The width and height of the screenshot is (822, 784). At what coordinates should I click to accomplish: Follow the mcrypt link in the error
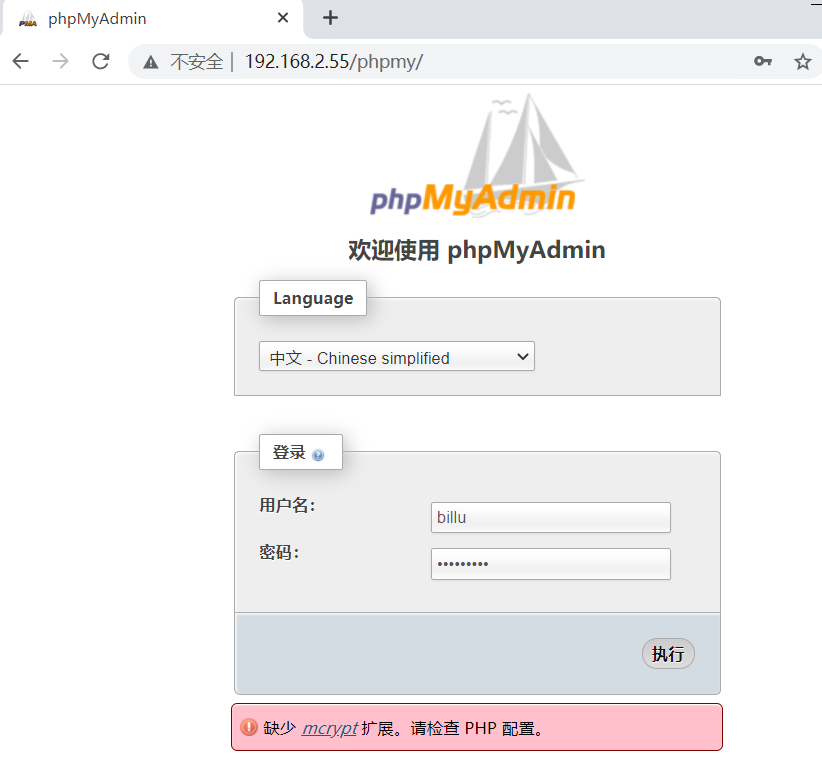click(x=330, y=728)
